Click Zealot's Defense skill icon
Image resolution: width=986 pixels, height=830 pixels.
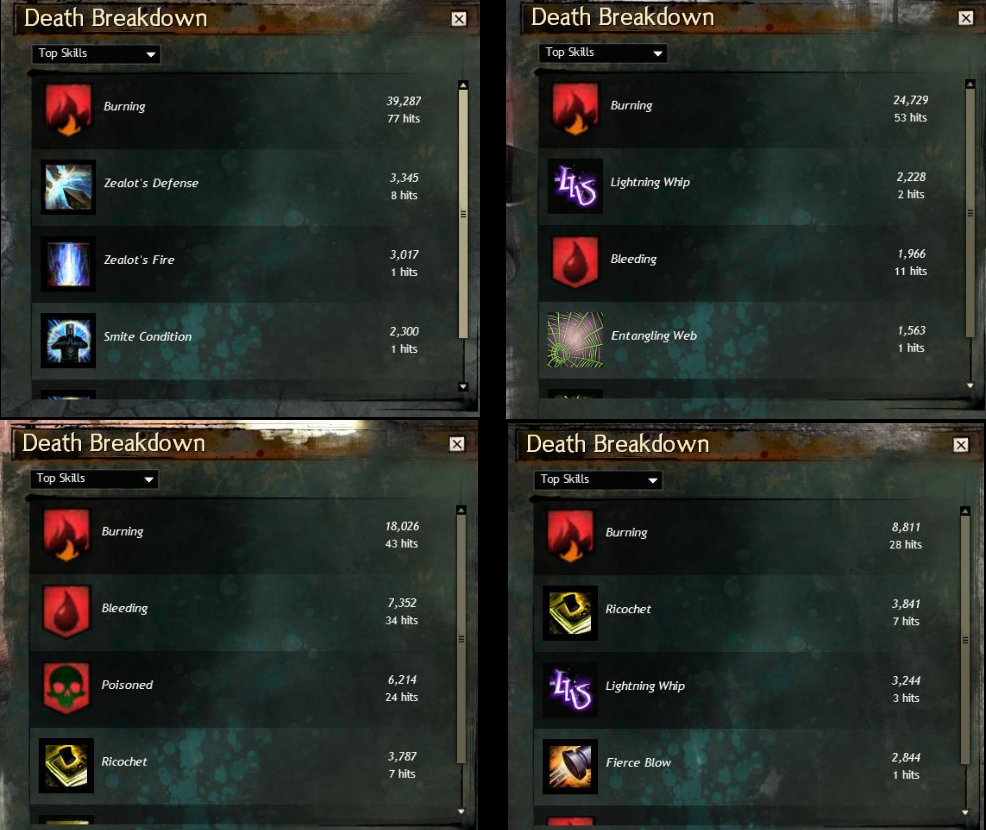(69, 187)
